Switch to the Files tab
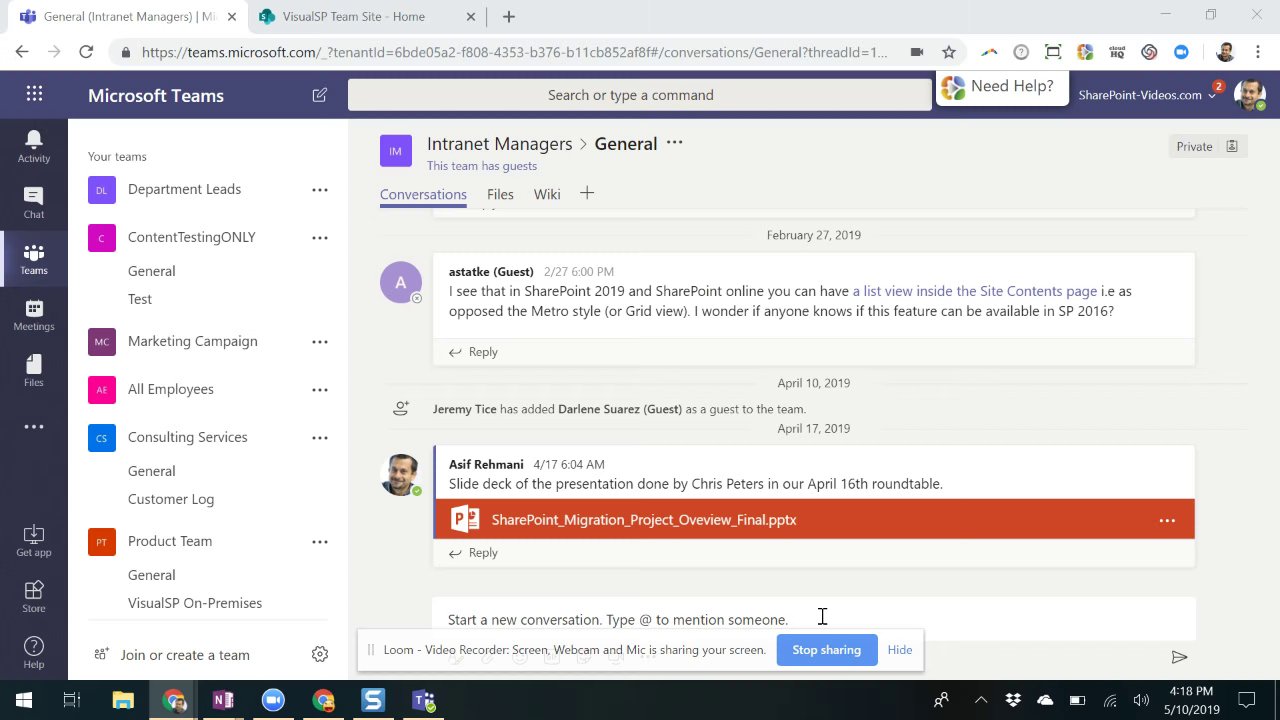 500,194
